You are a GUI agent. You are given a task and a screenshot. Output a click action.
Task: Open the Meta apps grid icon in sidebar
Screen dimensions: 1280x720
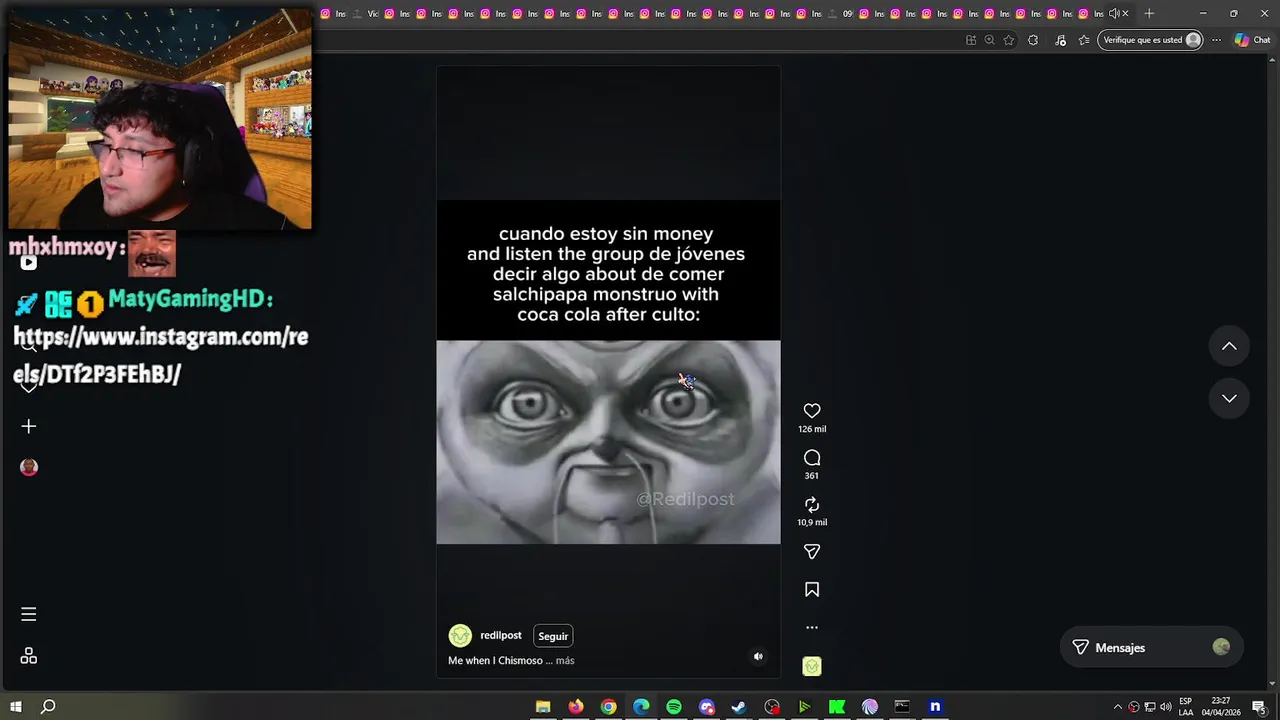coord(29,656)
